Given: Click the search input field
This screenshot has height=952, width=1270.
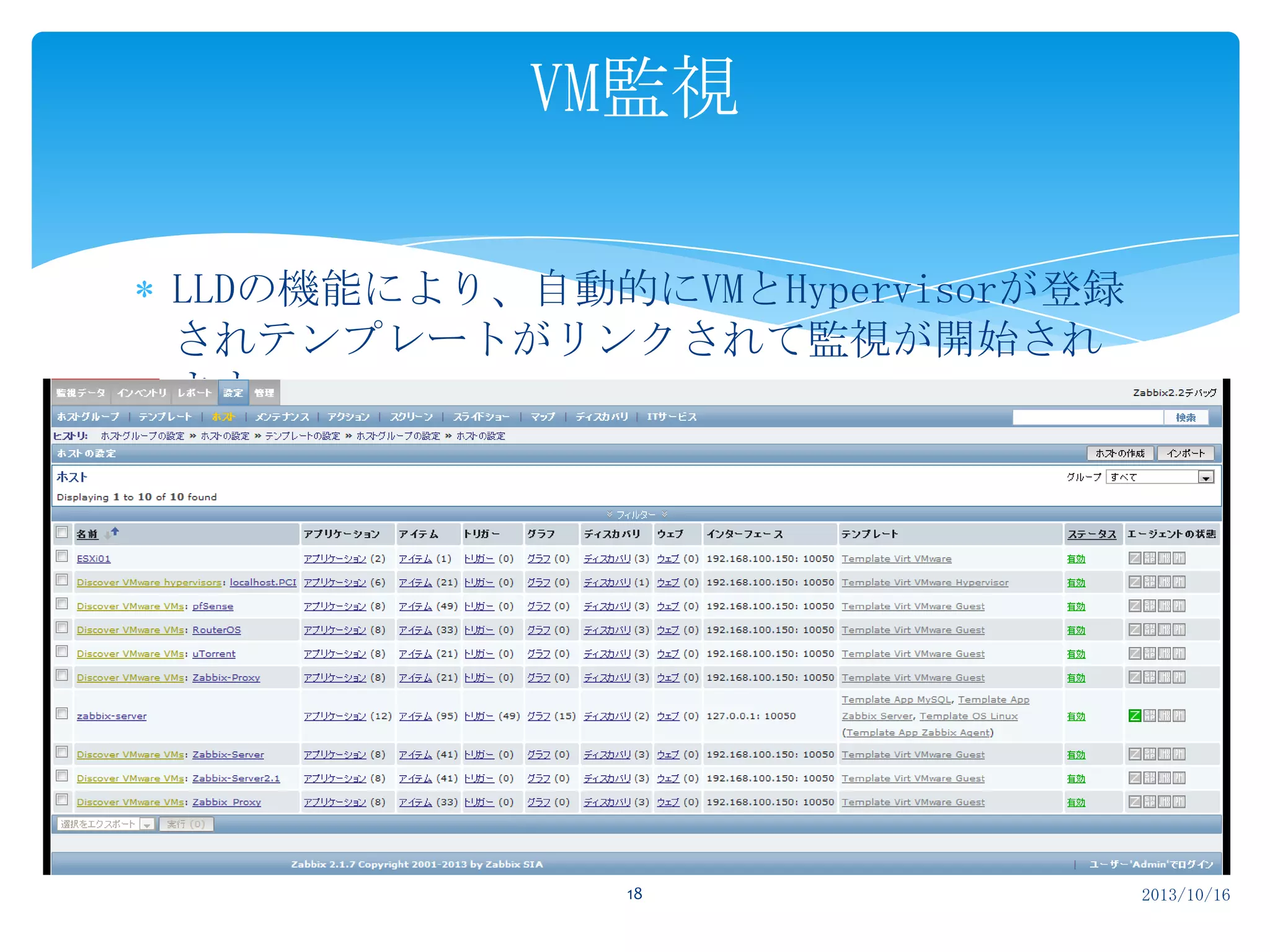Looking at the screenshot, I should point(1088,418).
